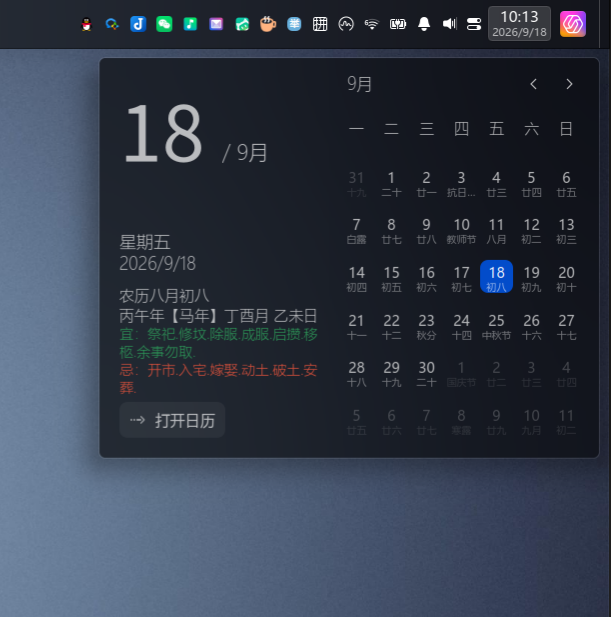Viewport: 611px width, 617px height.
Task: Click the large 18 date heading
Action: 162,133
